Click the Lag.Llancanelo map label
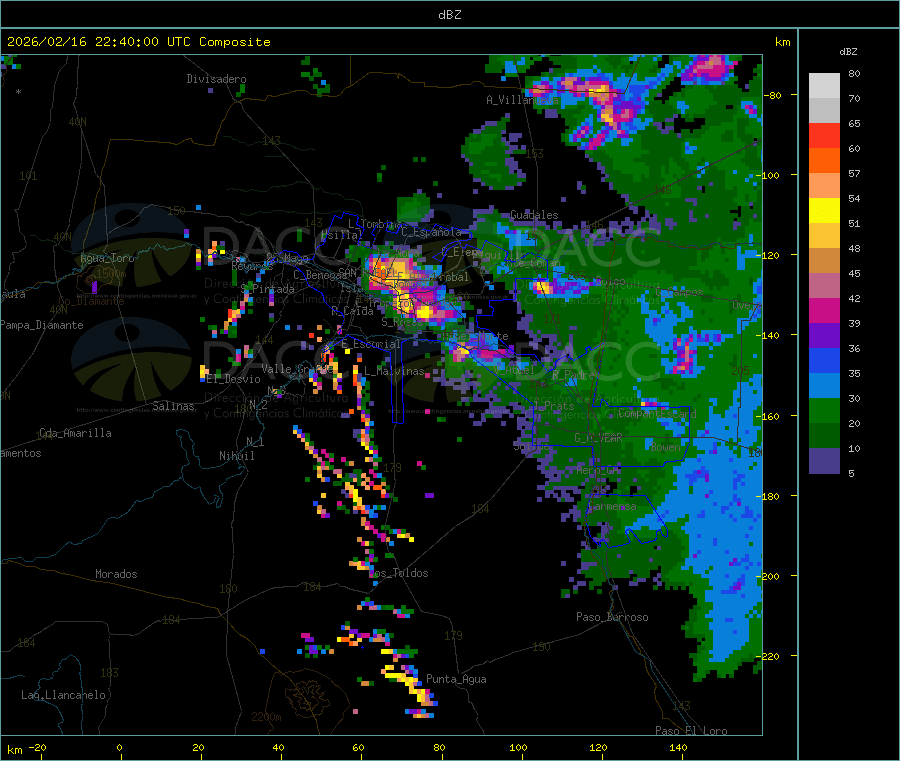 [63, 695]
